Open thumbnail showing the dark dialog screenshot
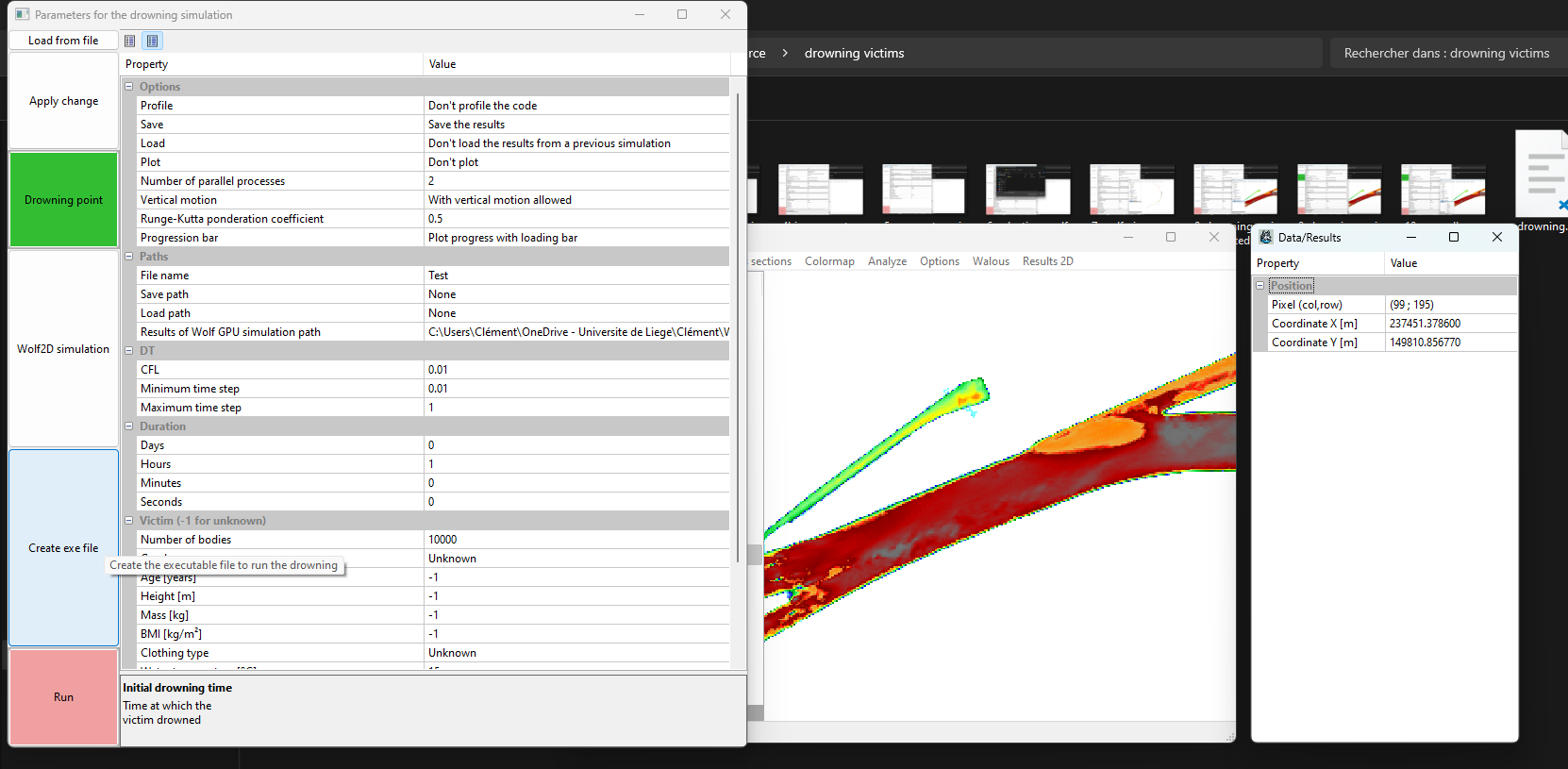The width and height of the screenshot is (1568, 769). [1027, 190]
